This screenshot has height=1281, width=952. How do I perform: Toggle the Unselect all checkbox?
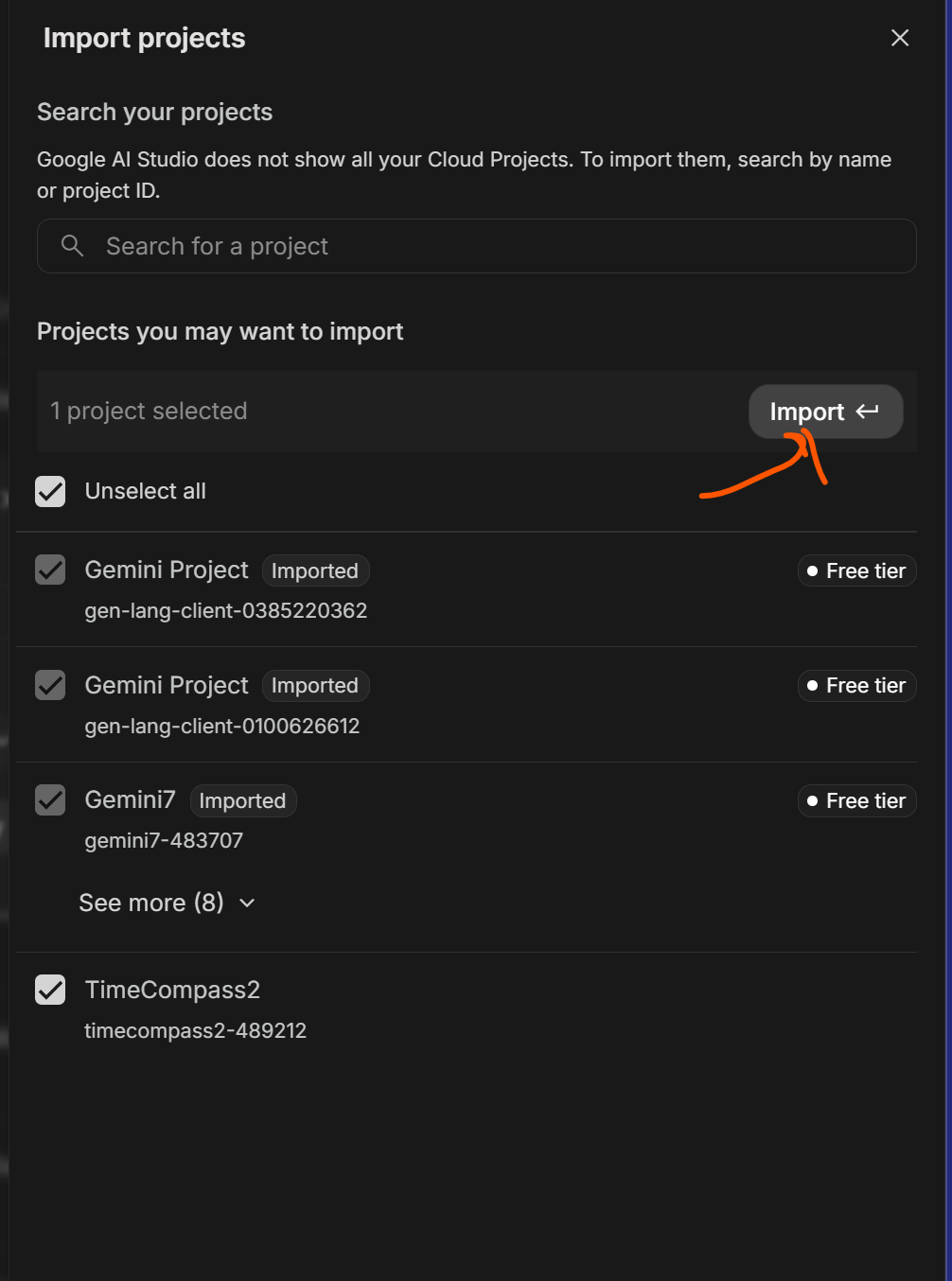pyautogui.click(x=50, y=491)
